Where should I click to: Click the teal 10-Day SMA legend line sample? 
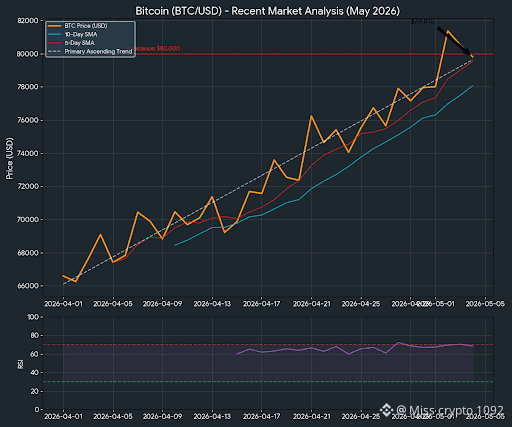pyautogui.click(x=54, y=35)
